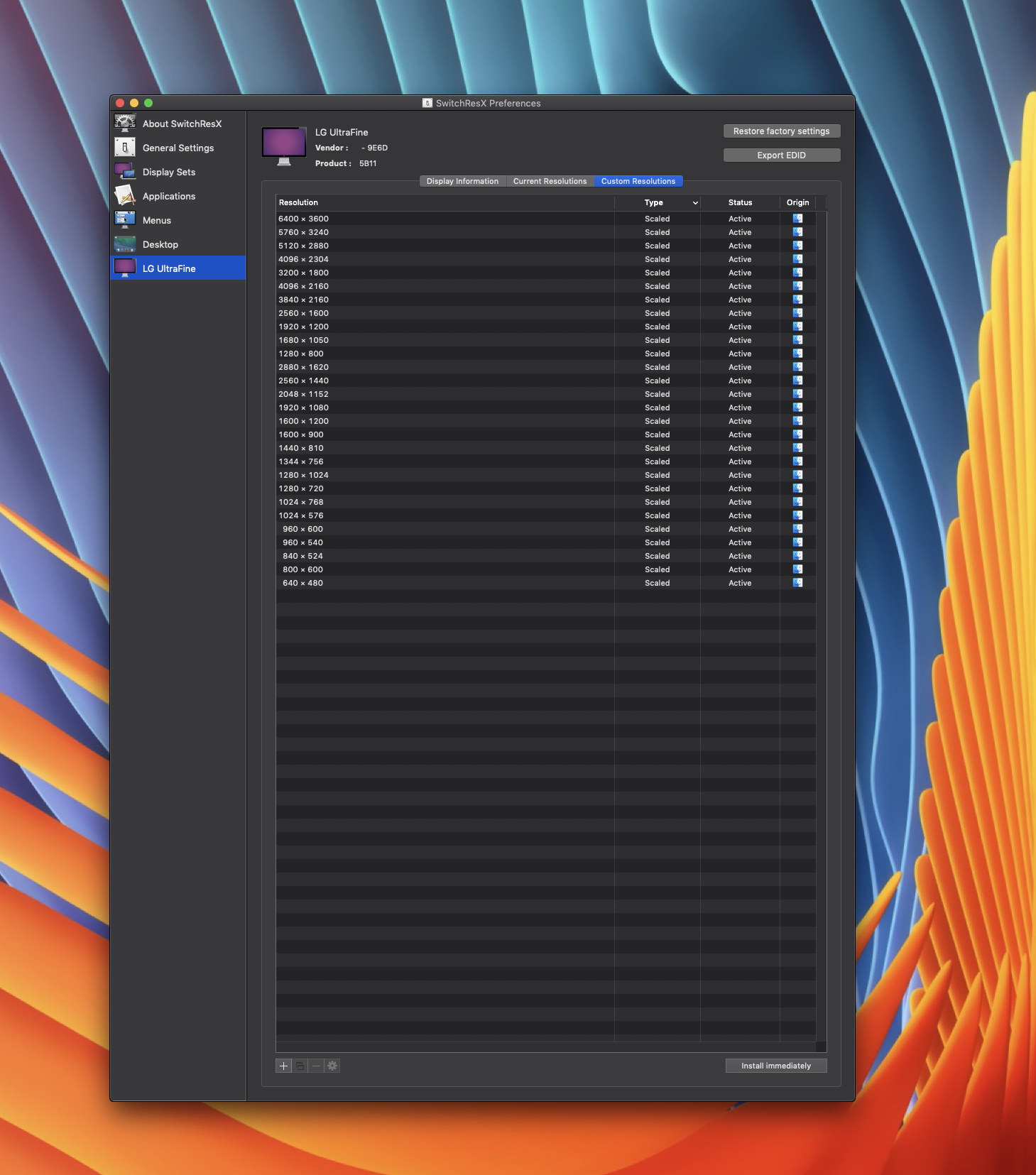Open the Menus pane
Screen dimensions: 1036x1175
pos(178,220)
